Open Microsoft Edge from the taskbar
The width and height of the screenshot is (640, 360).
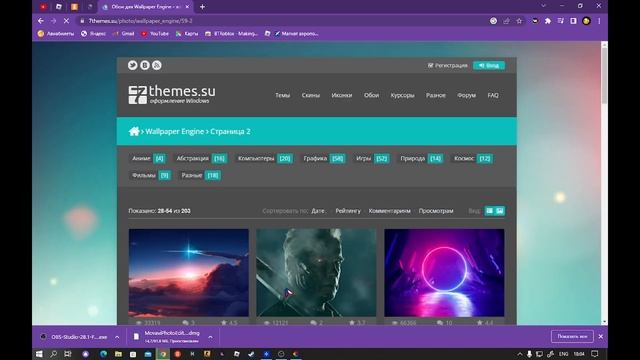103,354
